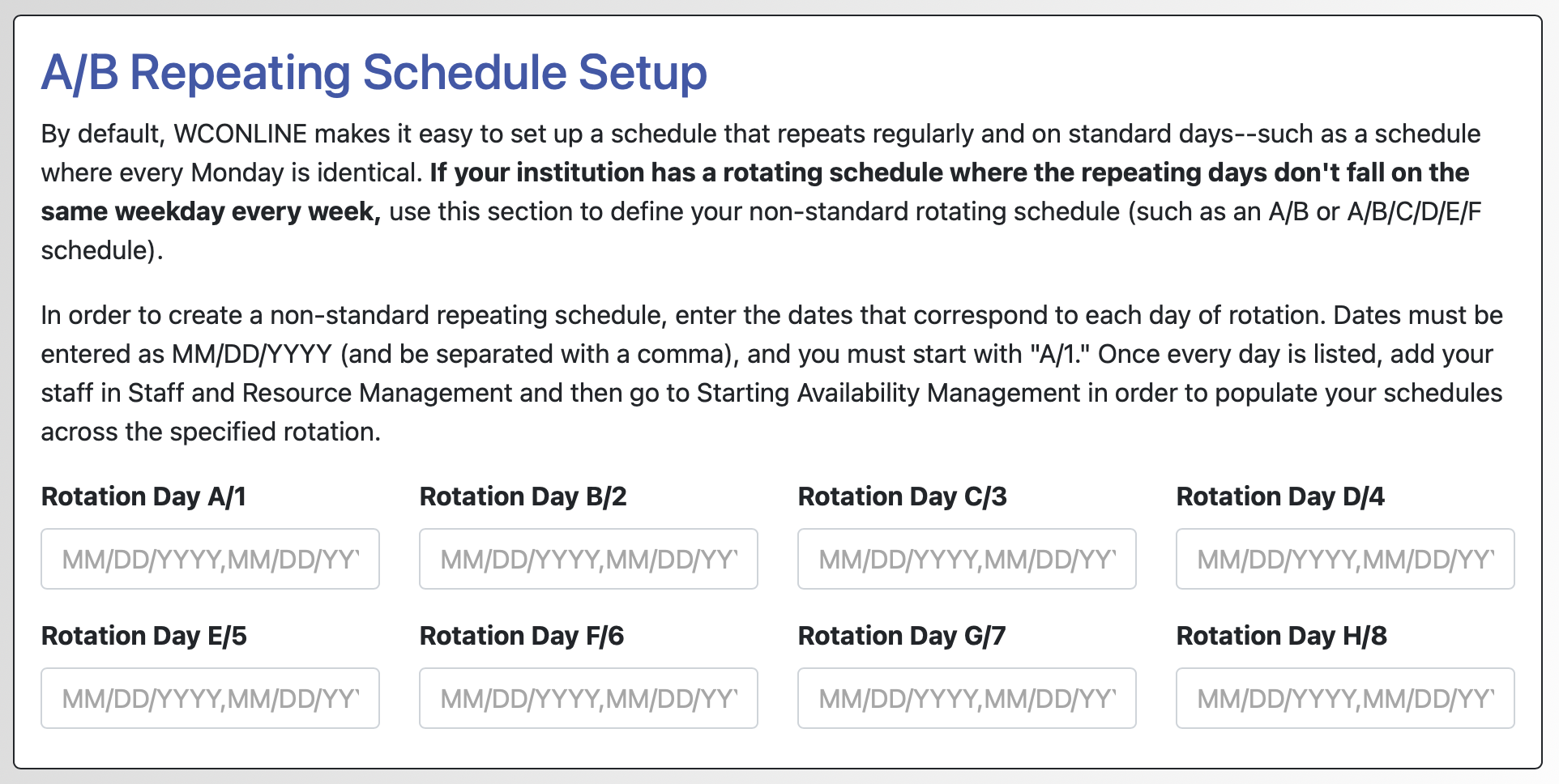The image size is (1559, 784).
Task: Click into the Rotation Day D/4 field
Action: [x=1345, y=559]
